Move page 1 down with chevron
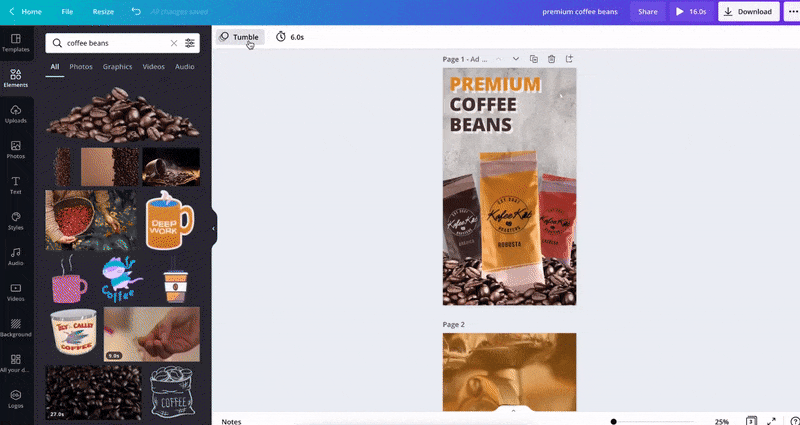 tap(516, 59)
